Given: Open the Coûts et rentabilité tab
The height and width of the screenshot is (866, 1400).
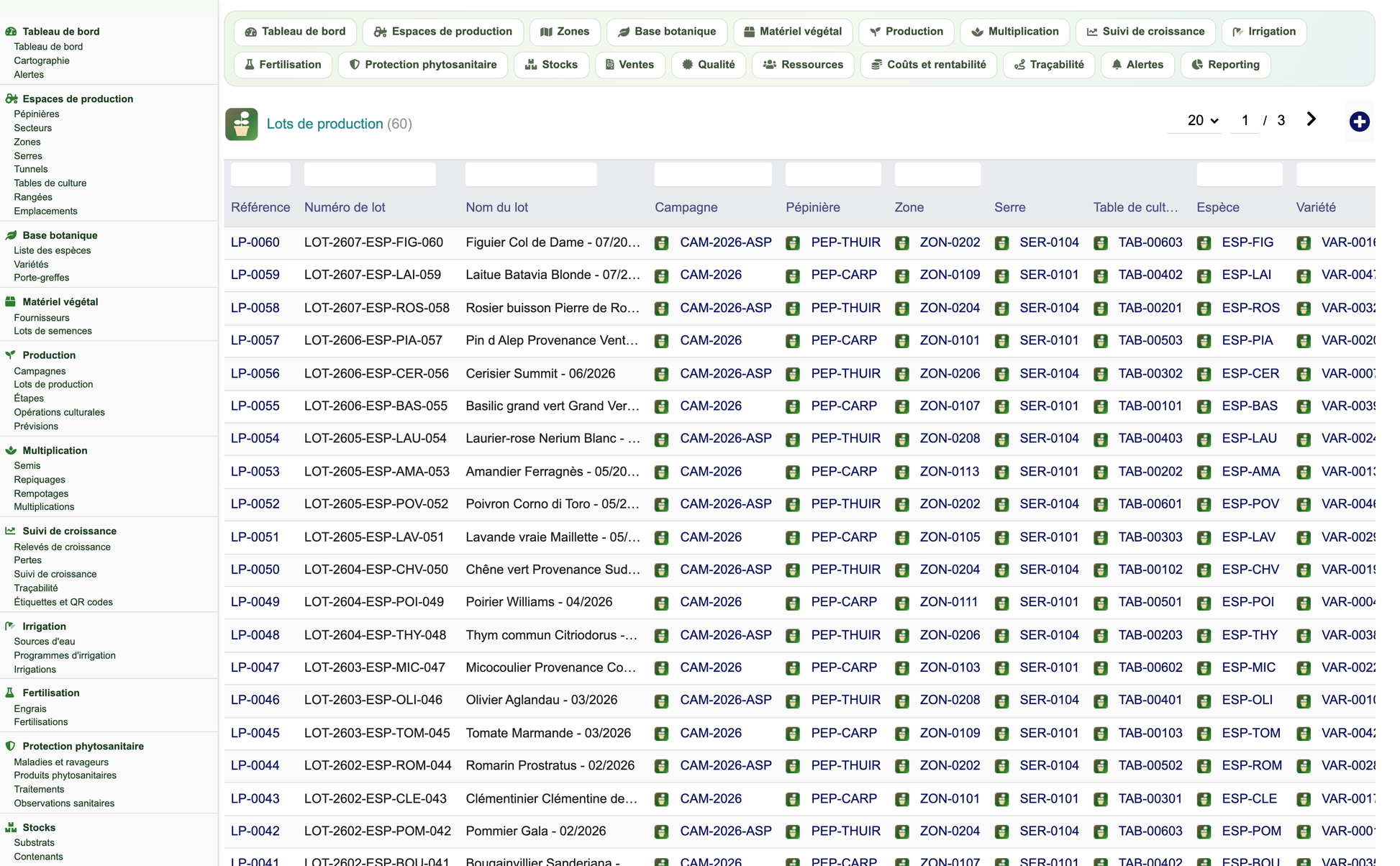Looking at the screenshot, I should click(929, 65).
